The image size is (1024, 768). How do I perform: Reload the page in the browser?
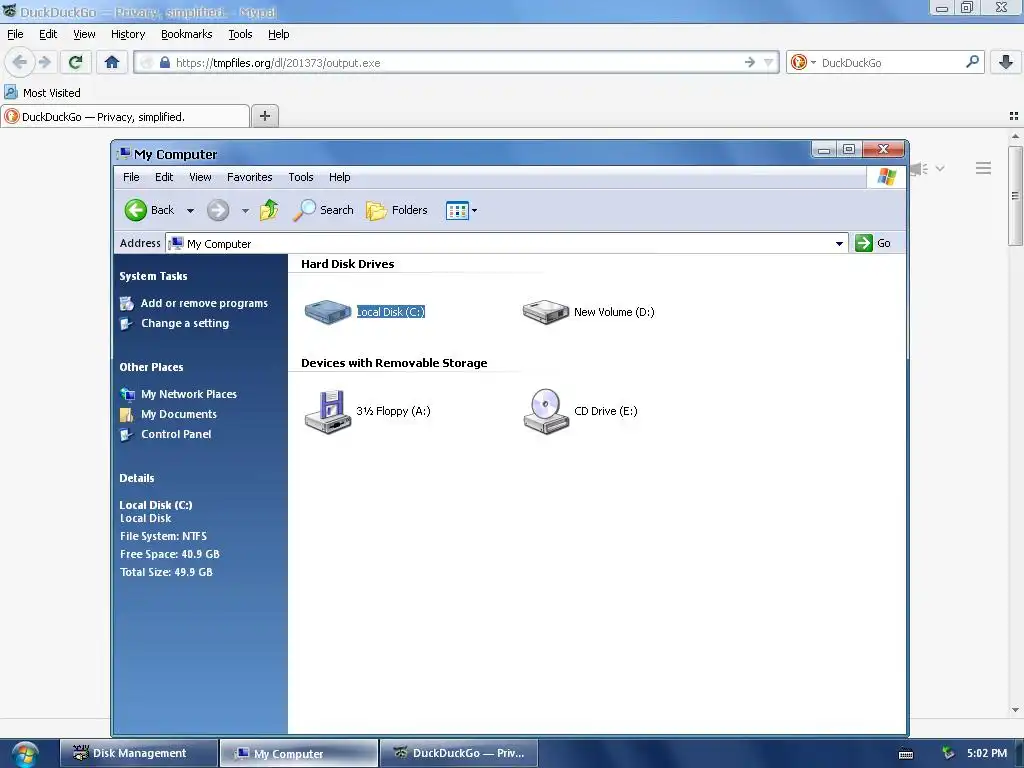click(75, 63)
